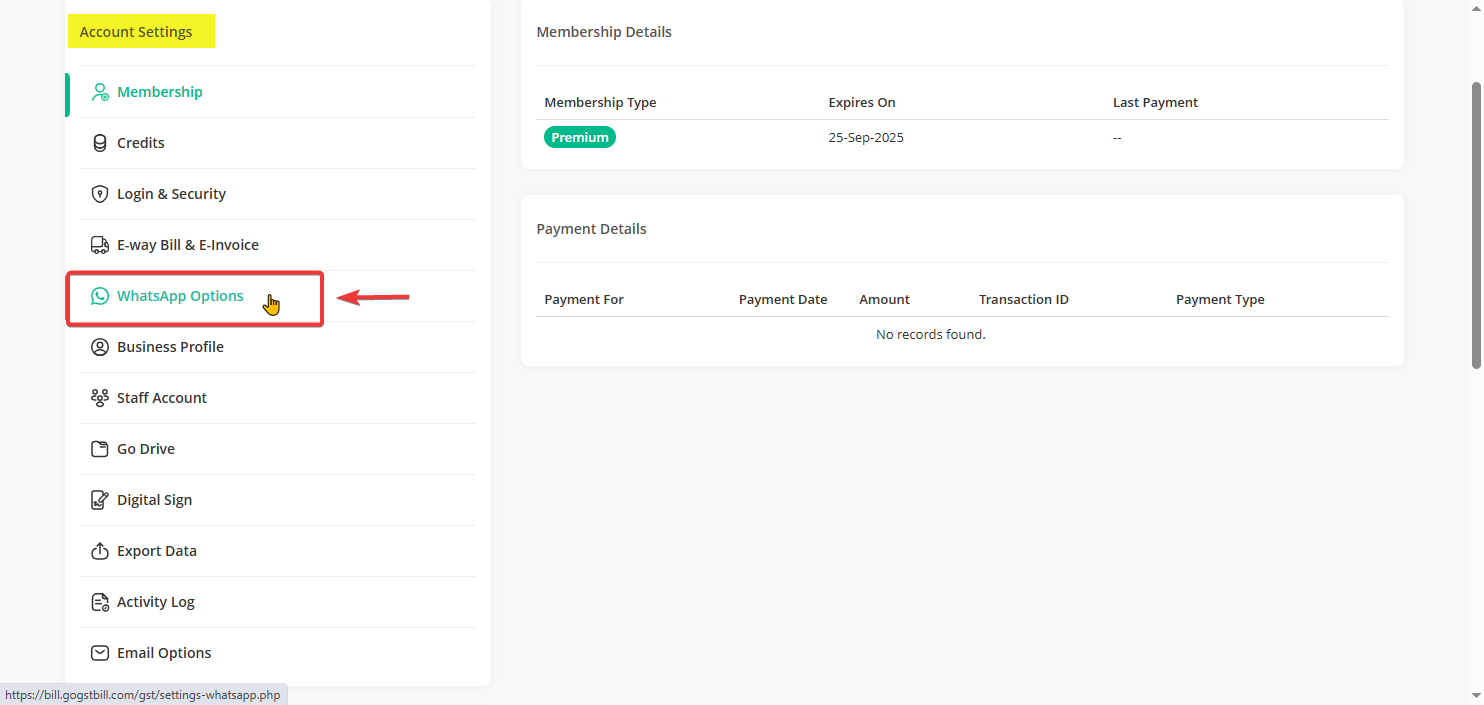Click the Export Data upload icon

[100, 551]
